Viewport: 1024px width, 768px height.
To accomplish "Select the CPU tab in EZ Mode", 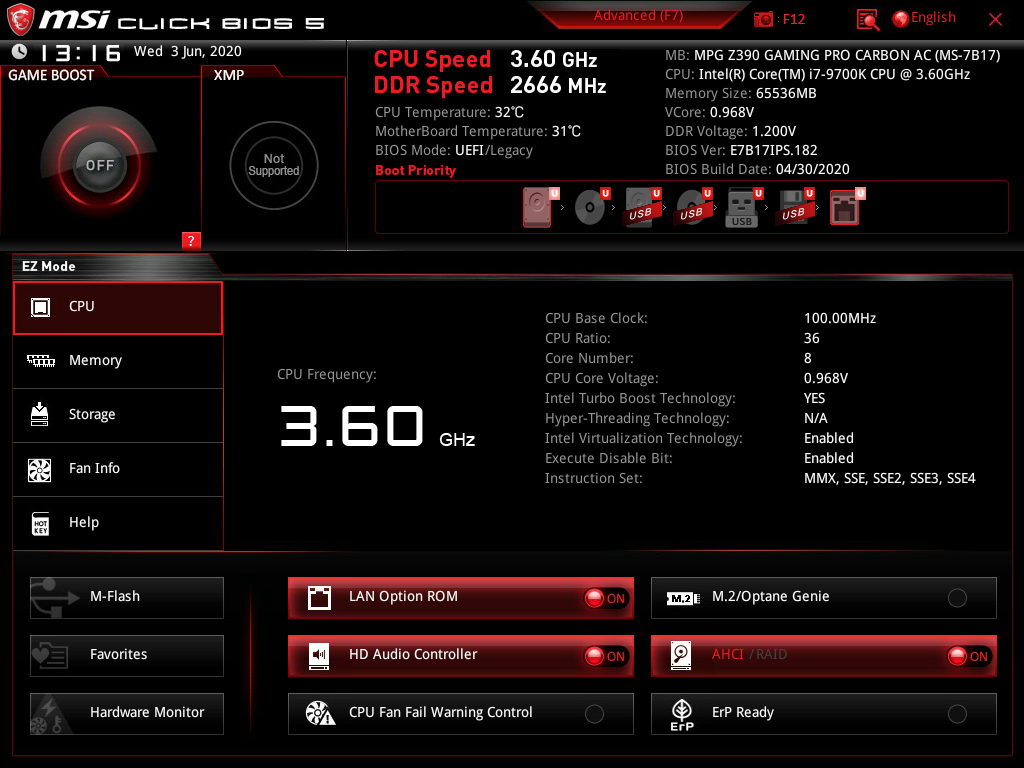I will click(x=118, y=308).
